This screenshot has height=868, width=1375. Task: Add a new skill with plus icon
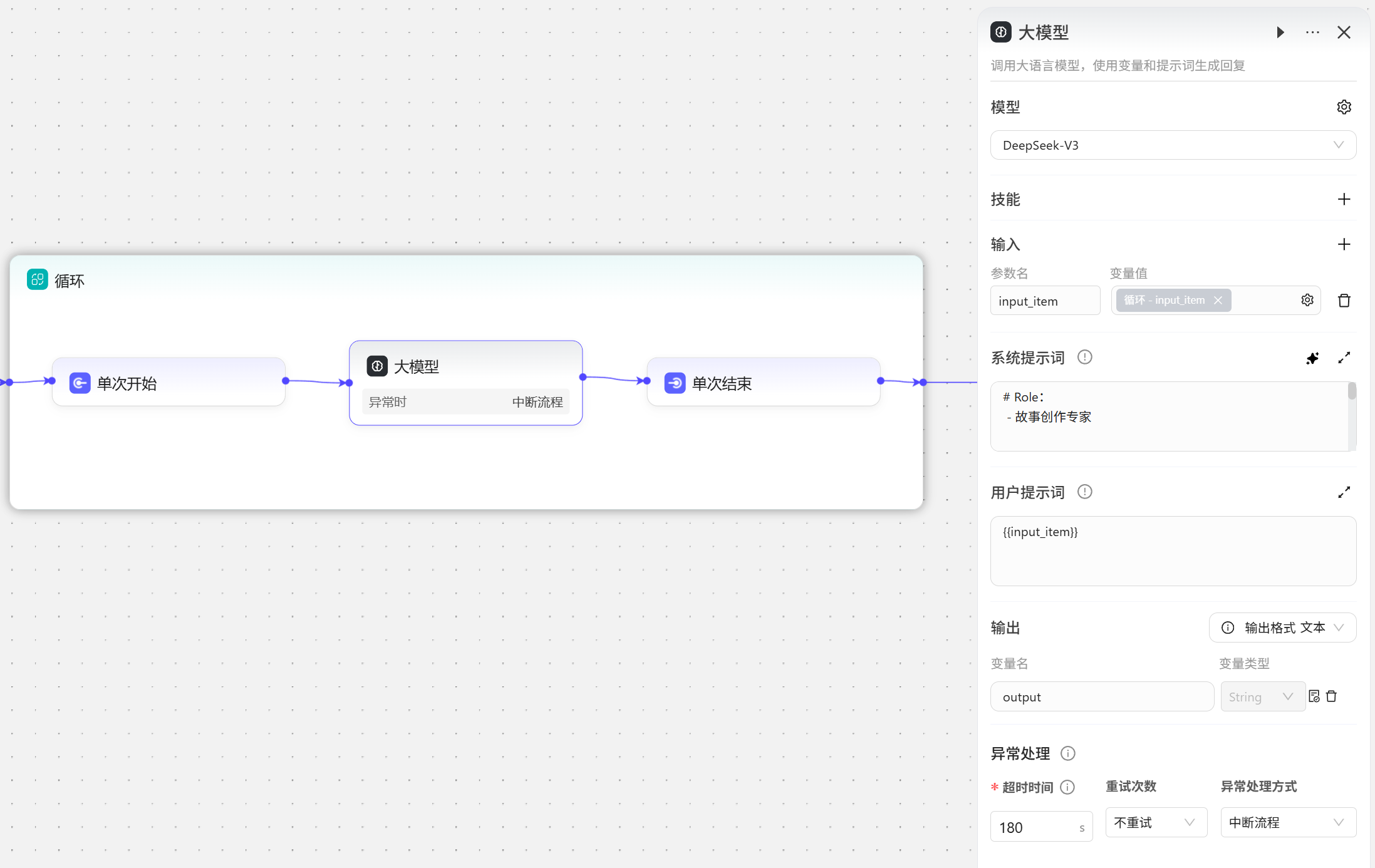click(1344, 199)
